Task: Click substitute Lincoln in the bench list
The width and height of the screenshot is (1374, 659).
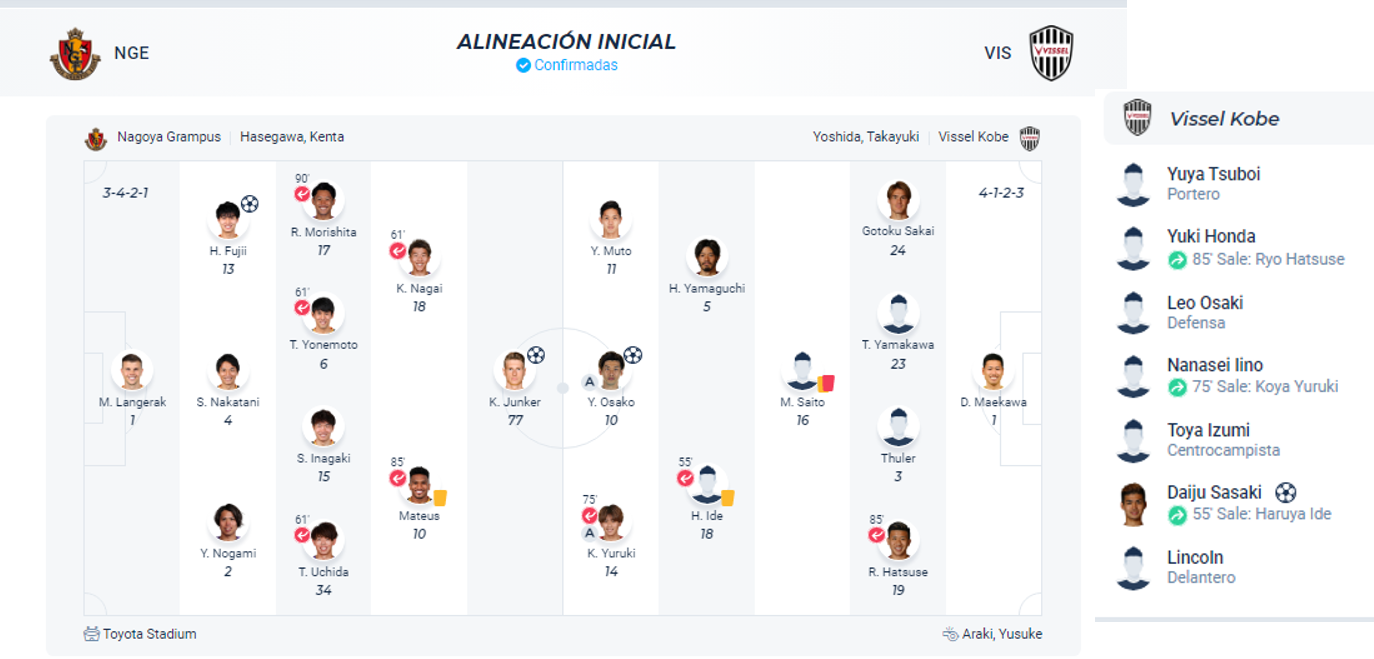Action: coord(1195,558)
